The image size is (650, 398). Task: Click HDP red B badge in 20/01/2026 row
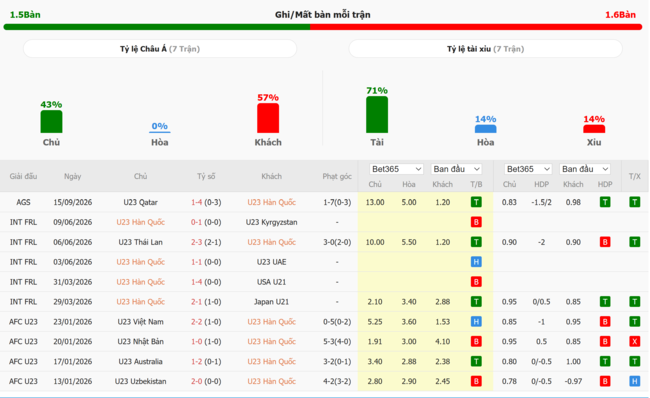[x=605, y=342]
